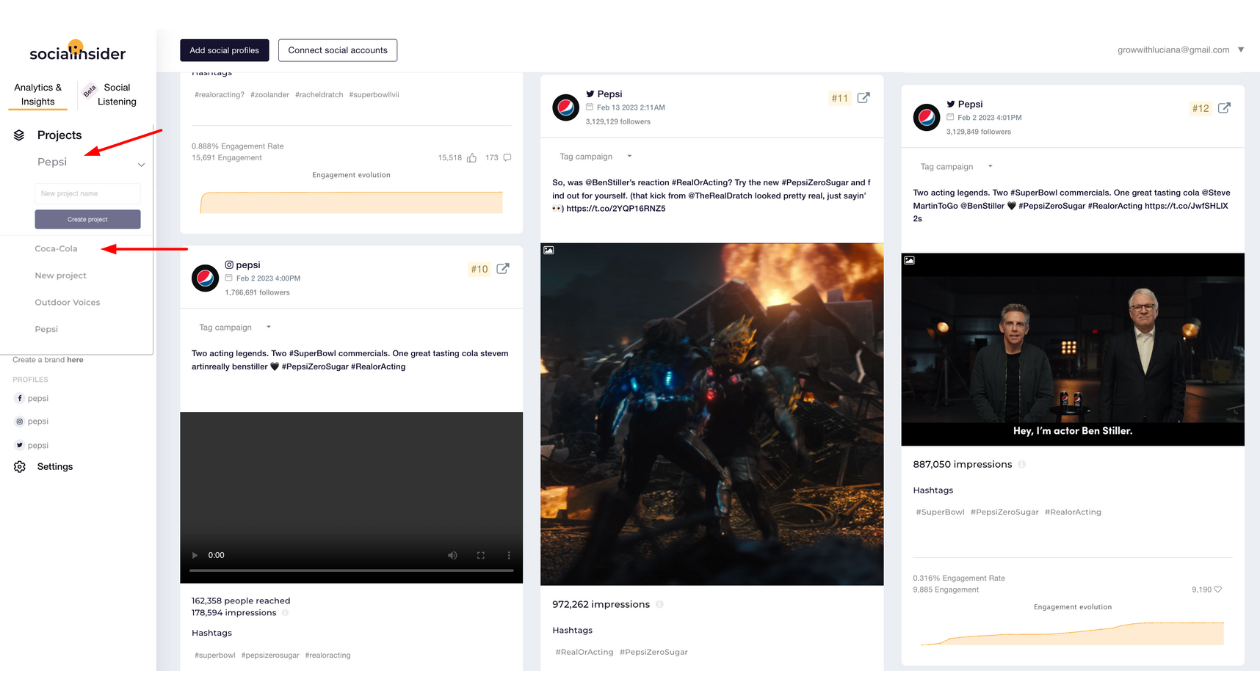Click the #PepsiZeroSugar hashtag tag on post #12
The width and height of the screenshot is (1260, 700).
coord(1003,512)
